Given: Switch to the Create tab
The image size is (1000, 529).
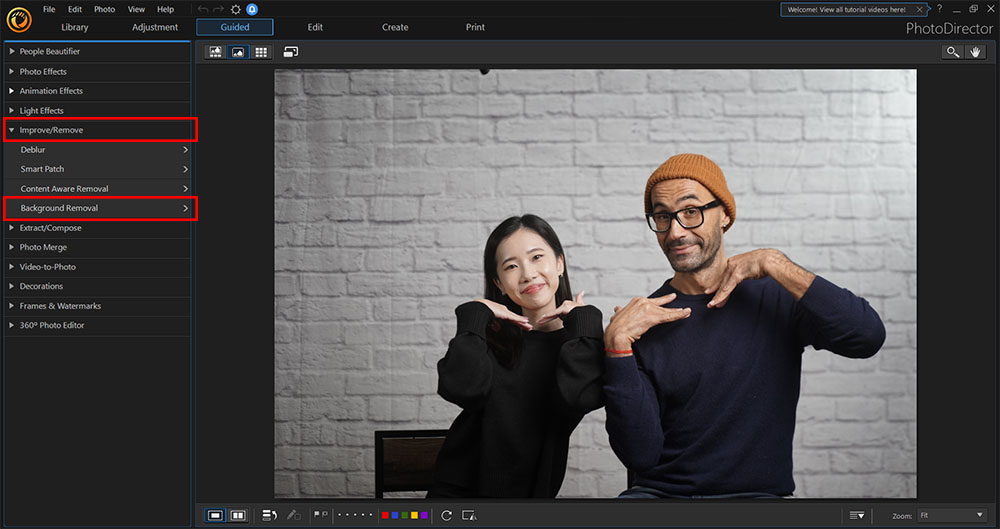Looking at the screenshot, I should 395,27.
